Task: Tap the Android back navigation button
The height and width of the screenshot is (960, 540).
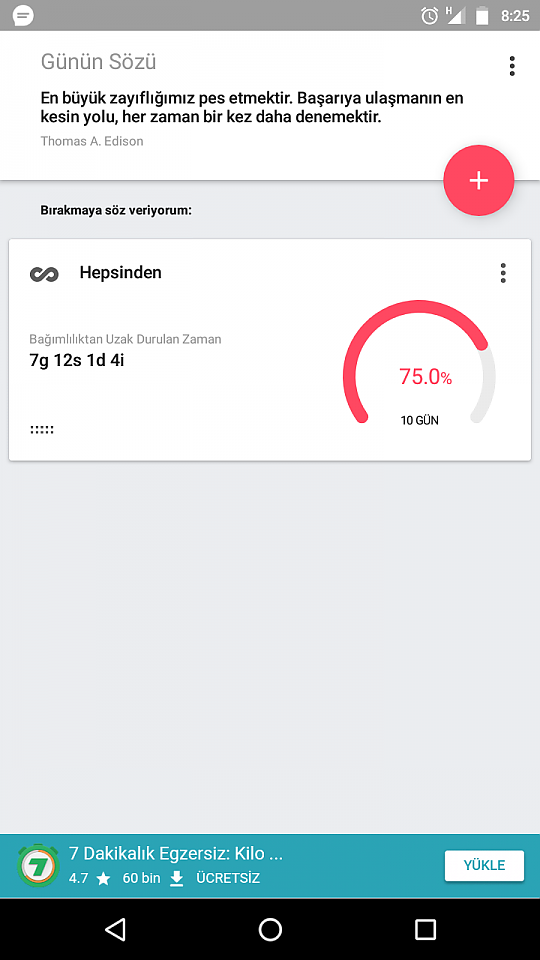Action: click(x=115, y=929)
